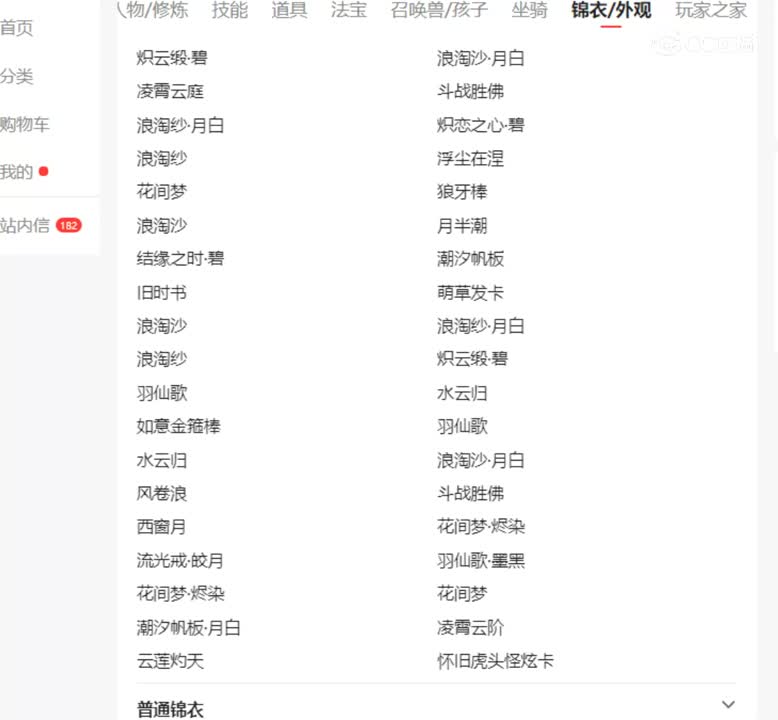Choose the 如意金箍棒 entry

pyautogui.click(x=179, y=426)
